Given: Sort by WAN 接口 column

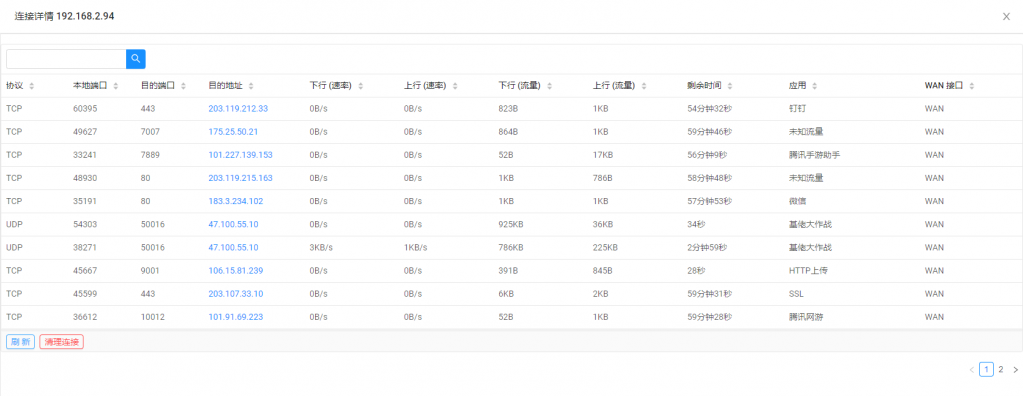Looking at the screenshot, I should [971, 86].
